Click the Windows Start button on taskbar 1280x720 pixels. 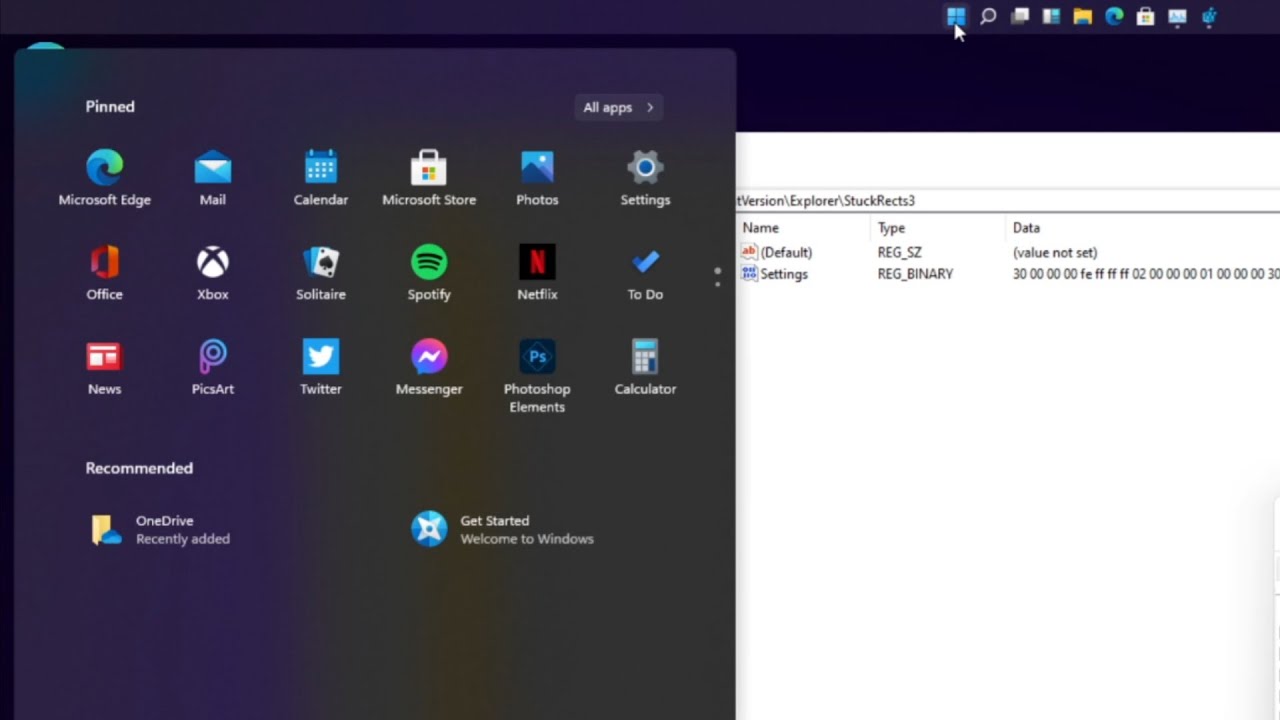(x=956, y=16)
